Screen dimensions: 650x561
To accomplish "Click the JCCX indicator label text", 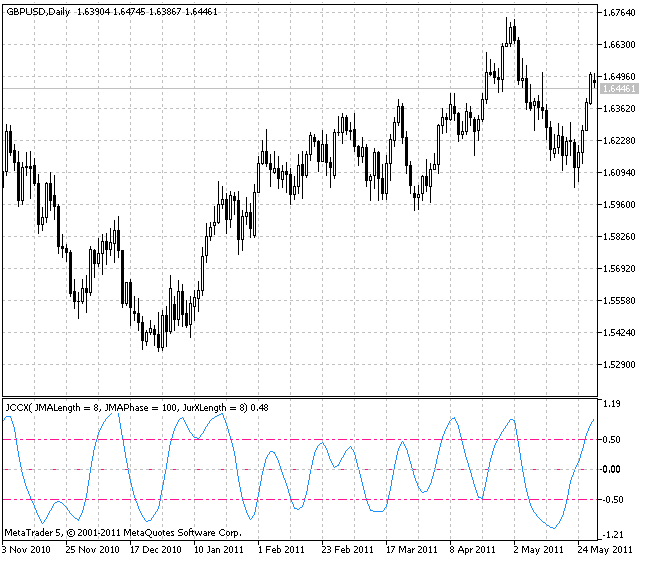I will coord(137,408).
